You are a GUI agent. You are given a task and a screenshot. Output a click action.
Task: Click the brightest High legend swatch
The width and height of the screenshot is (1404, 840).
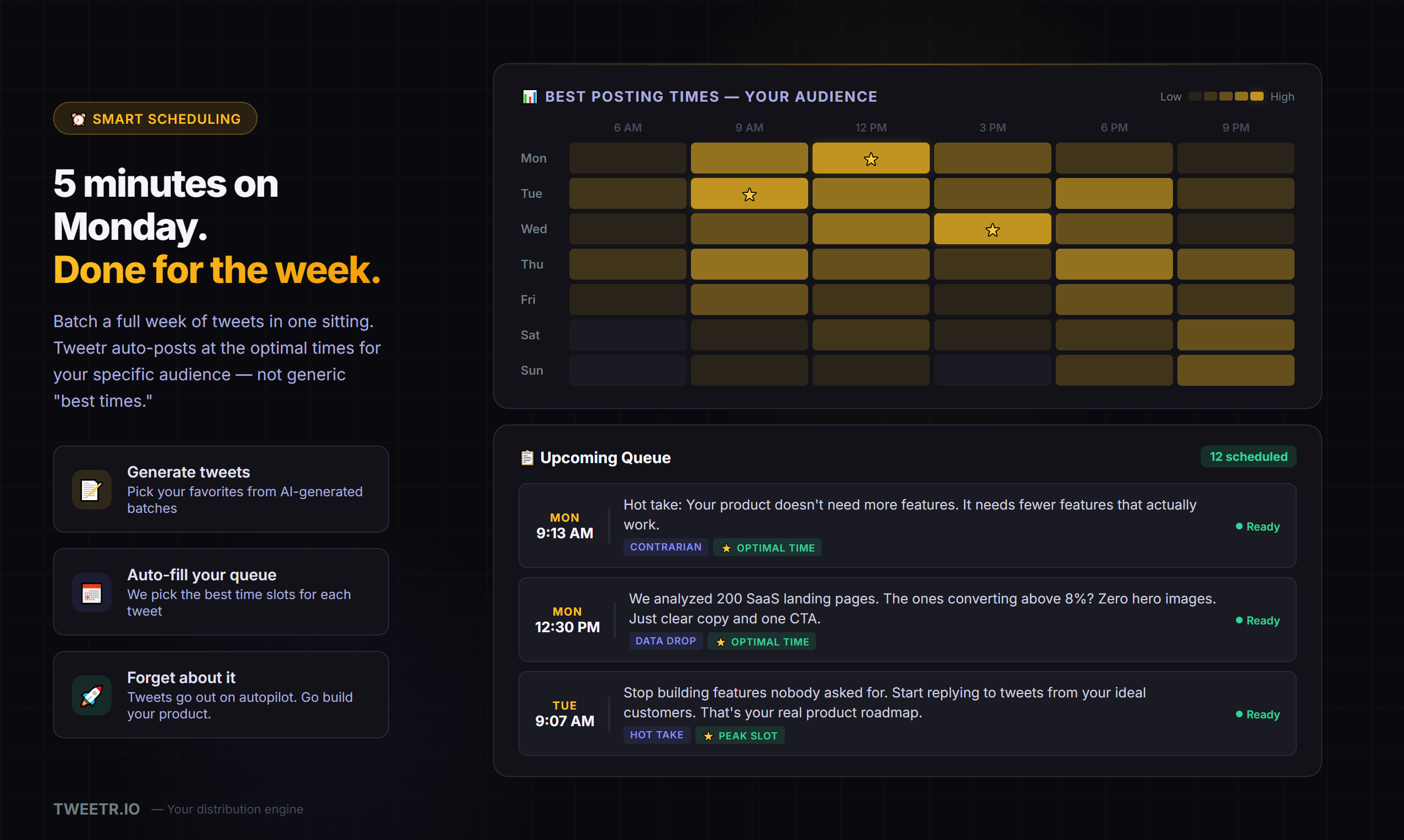point(1256,97)
